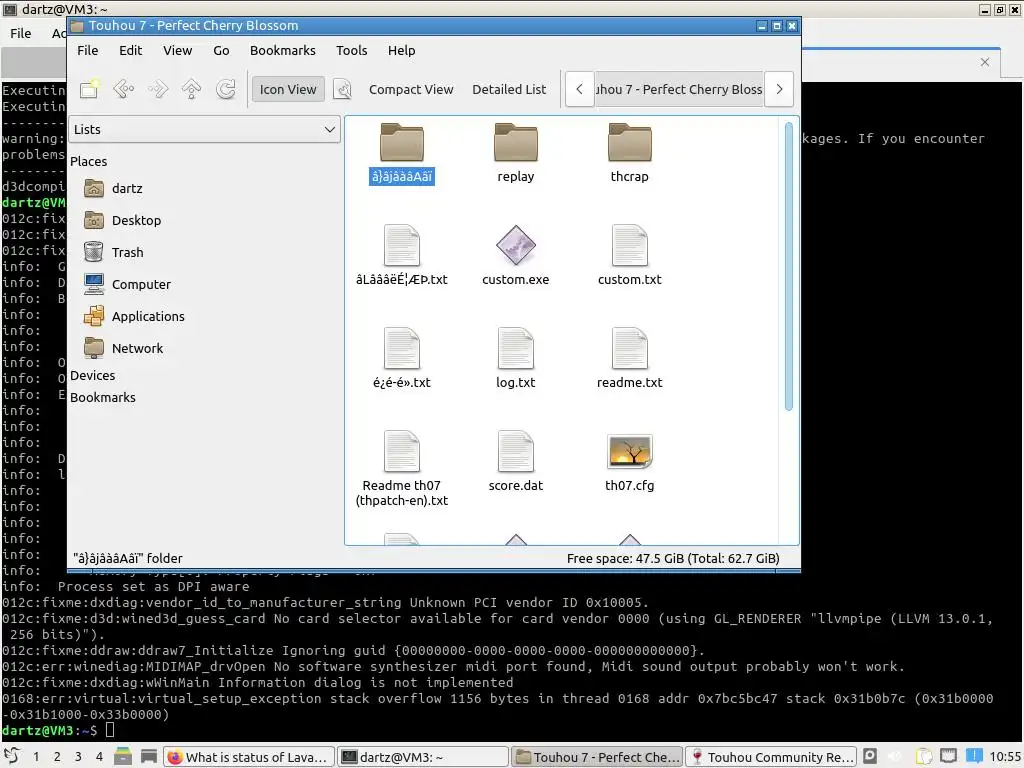The height and width of the screenshot is (768, 1024).
Task: Switch to Touhou 7 file manager taskbar button
Action: tap(597, 757)
